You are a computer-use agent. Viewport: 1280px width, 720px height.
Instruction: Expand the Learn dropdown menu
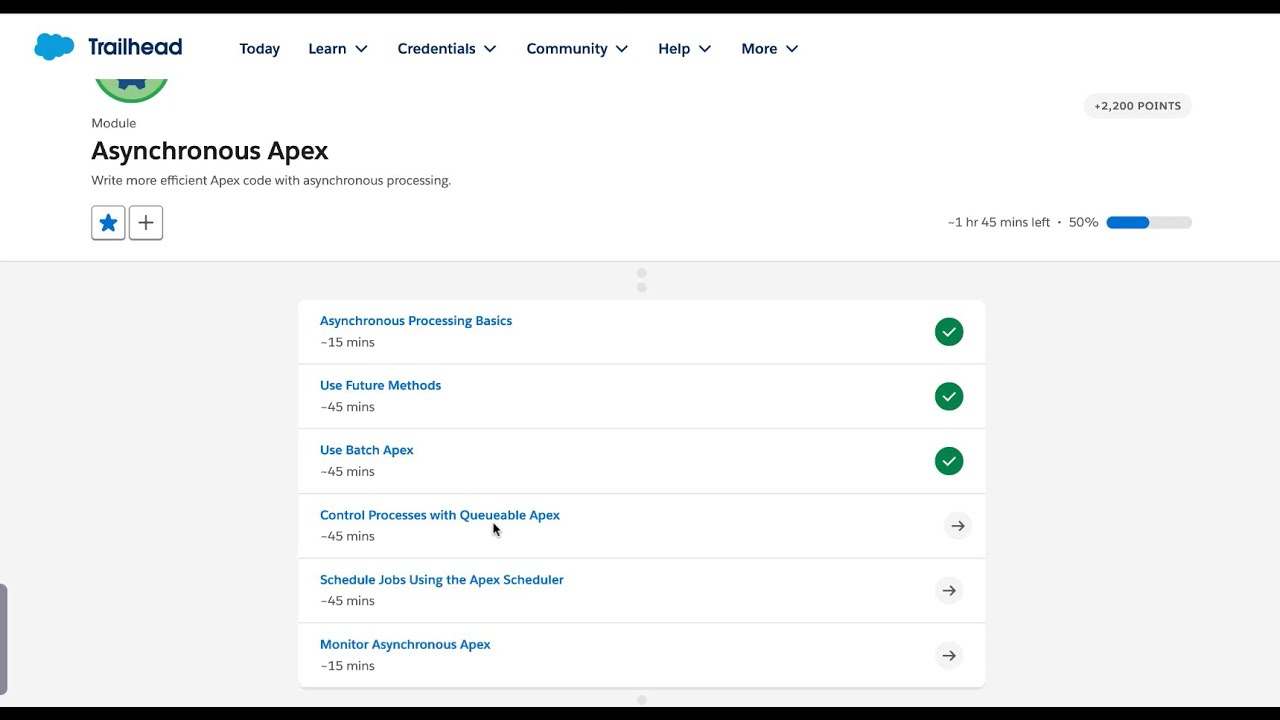coord(338,48)
